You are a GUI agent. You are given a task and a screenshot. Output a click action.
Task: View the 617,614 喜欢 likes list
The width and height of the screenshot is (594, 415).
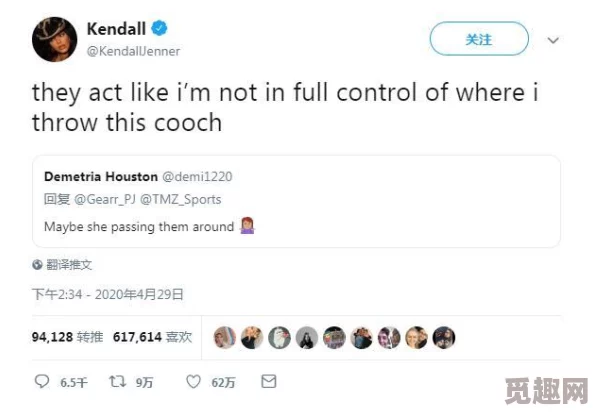coord(152,337)
